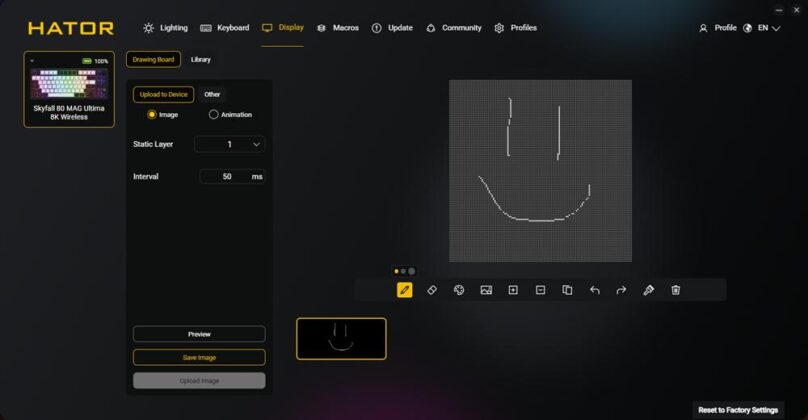Open the Lighting tab
This screenshot has height=420, width=808.
(x=165, y=28)
